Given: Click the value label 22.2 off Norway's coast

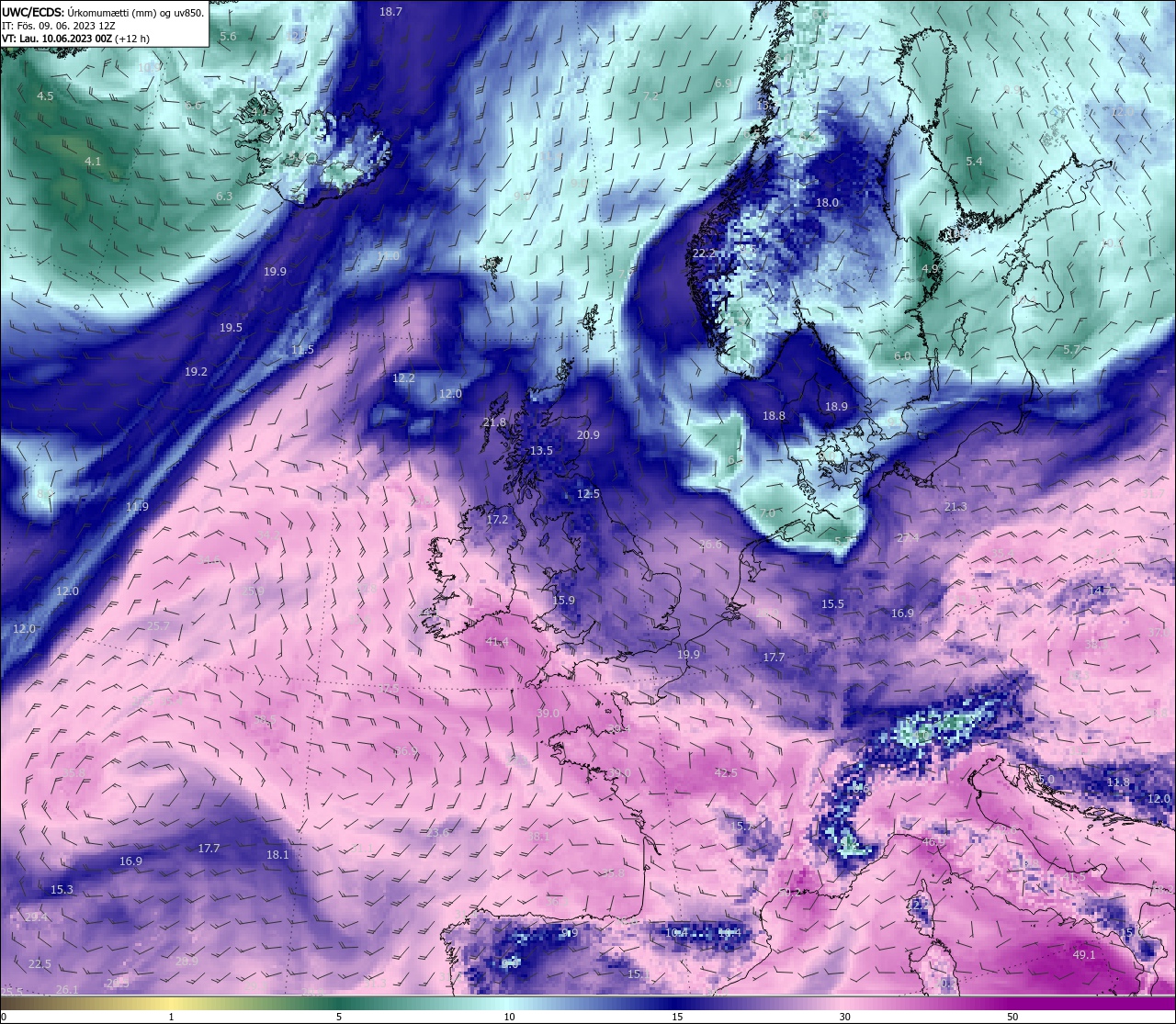Looking at the screenshot, I should tap(704, 253).
